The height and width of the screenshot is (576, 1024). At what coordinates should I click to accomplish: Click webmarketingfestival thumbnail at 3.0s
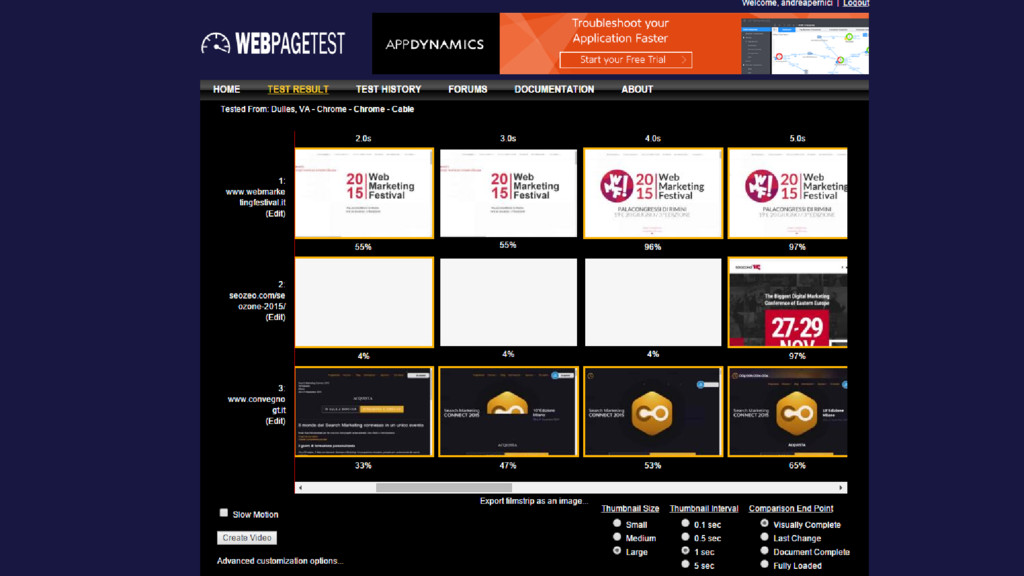[x=508, y=193]
